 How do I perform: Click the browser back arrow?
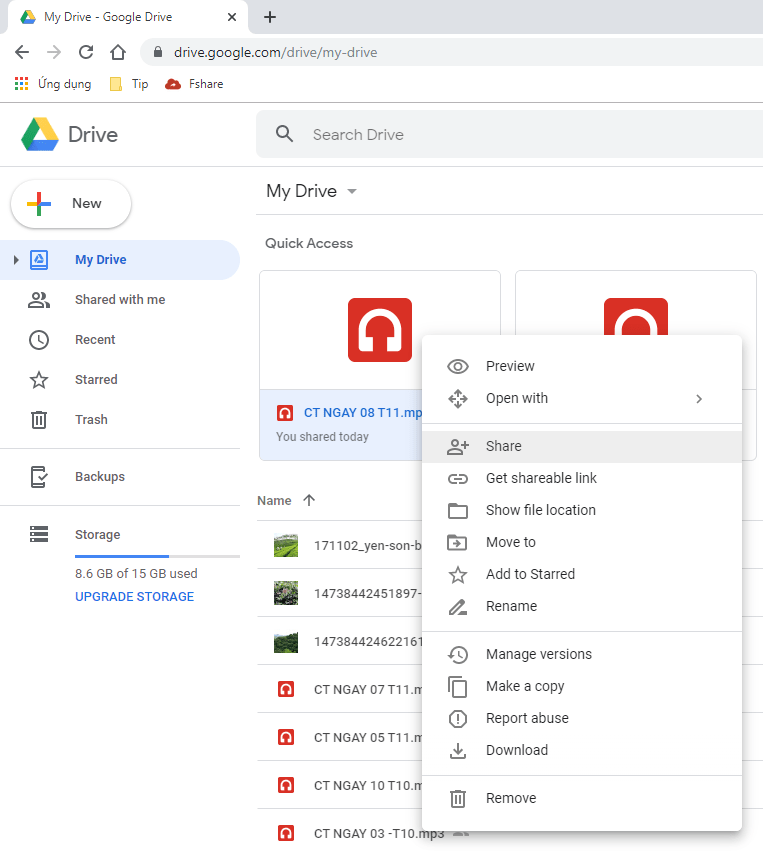pos(22,52)
